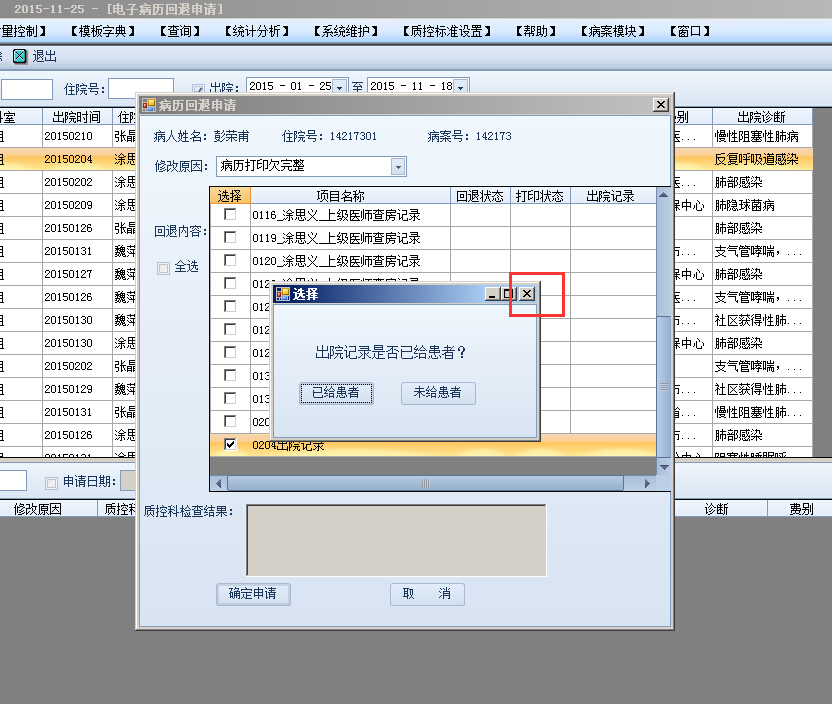Click the 确定申请 button

tap(253, 594)
